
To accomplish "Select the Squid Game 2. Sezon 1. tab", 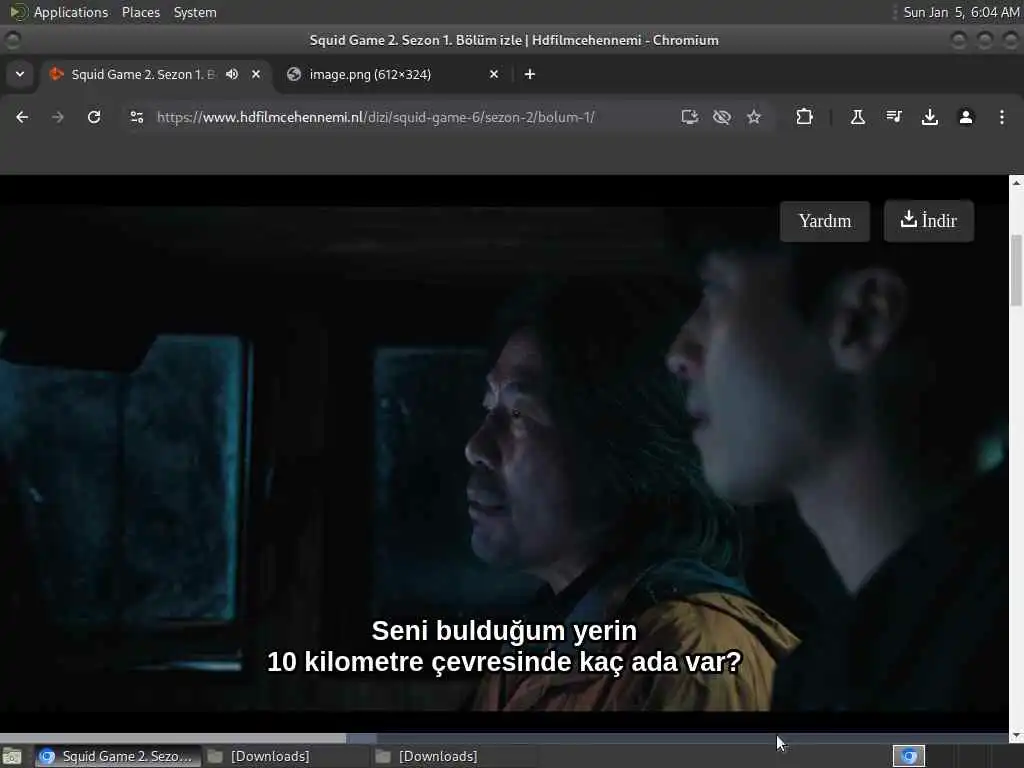I will (x=157, y=74).
